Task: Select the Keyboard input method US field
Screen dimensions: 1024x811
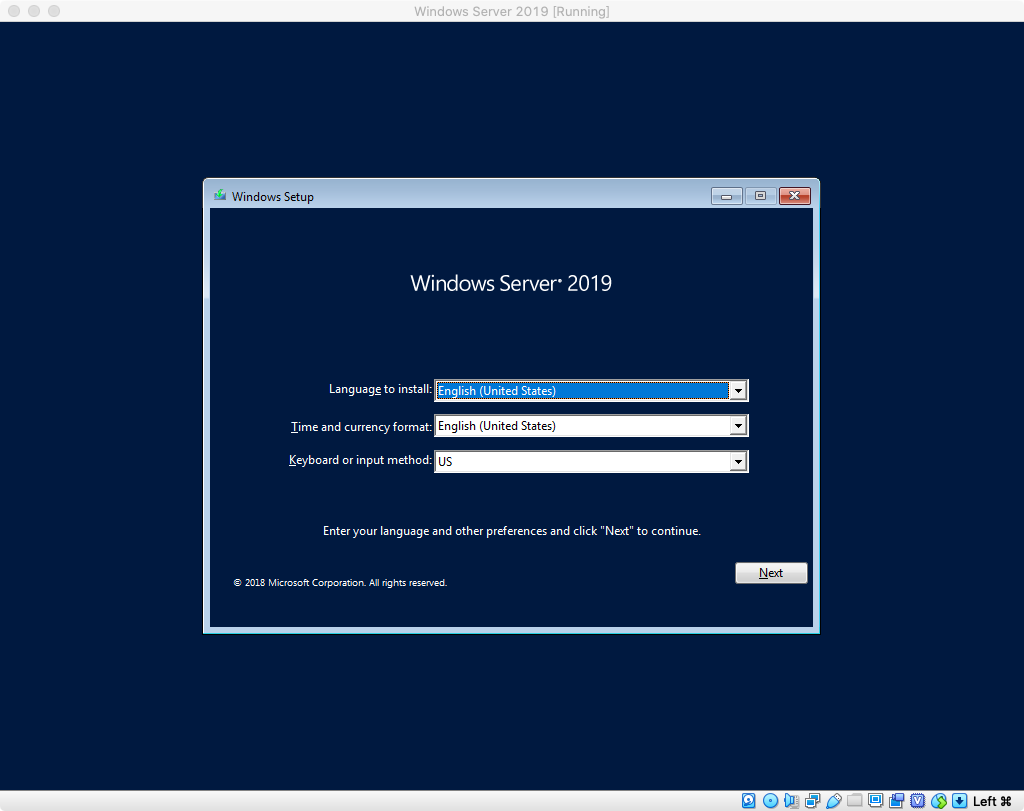Action: (591, 462)
